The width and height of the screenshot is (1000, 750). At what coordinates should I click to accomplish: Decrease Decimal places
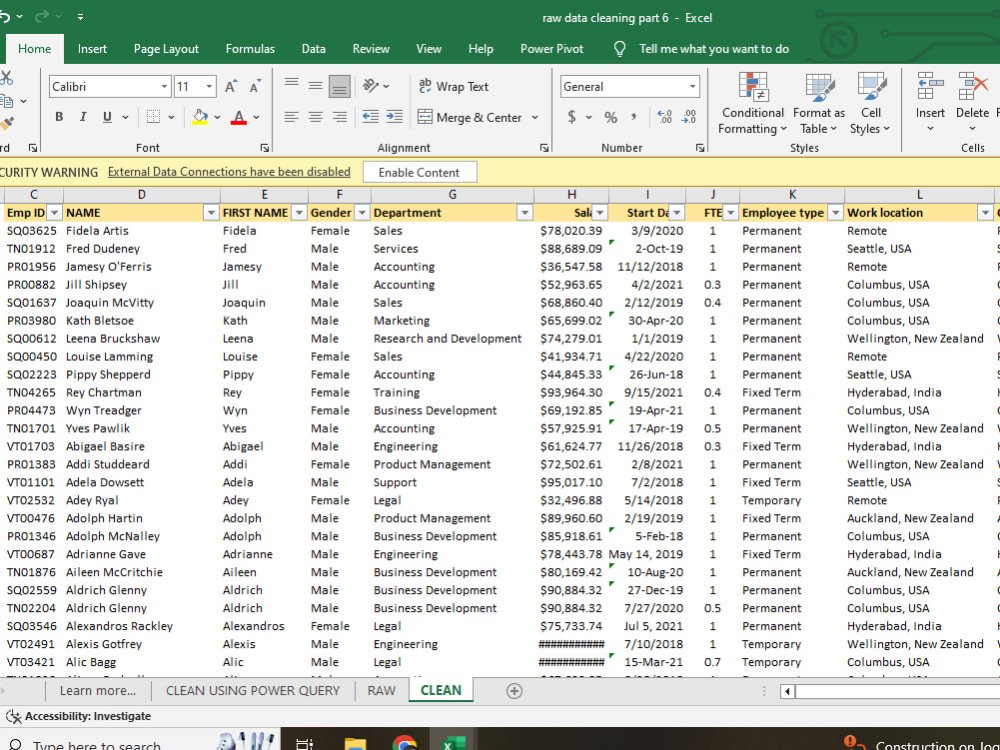tap(689, 117)
